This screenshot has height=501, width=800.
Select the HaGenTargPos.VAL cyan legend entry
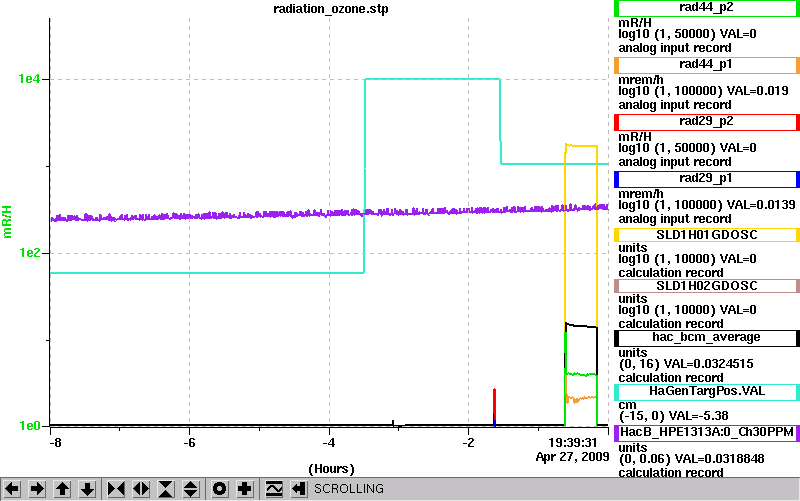click(707, 392)
